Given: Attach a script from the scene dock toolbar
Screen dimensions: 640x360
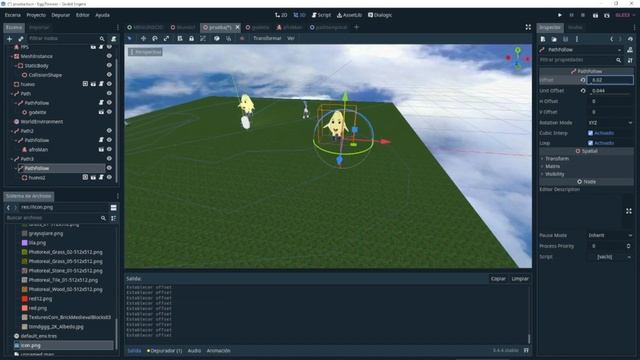Looking at the screenshot, I should [x=114, y=39].
